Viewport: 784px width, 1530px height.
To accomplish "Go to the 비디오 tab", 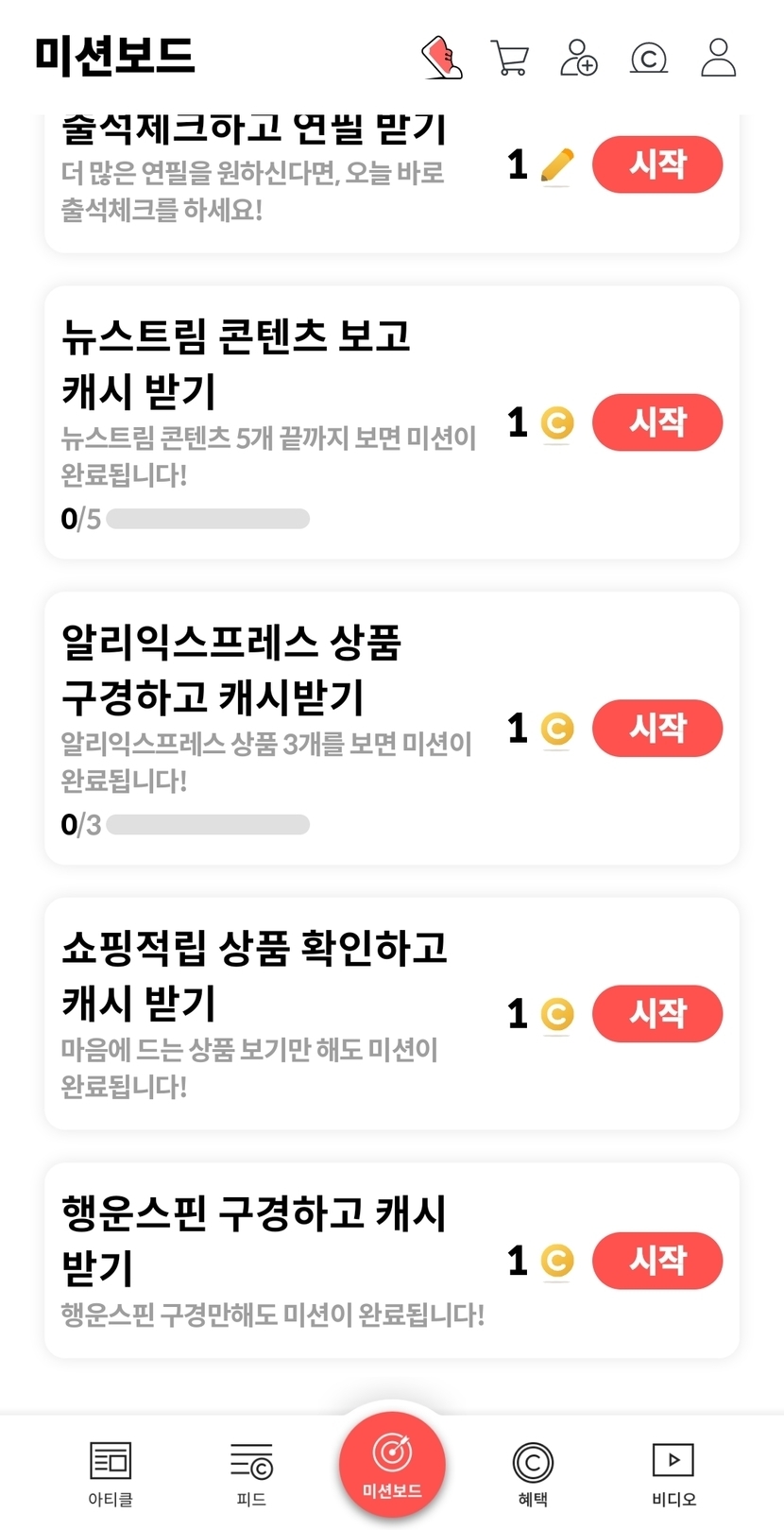I will [x=673, y=1472].
